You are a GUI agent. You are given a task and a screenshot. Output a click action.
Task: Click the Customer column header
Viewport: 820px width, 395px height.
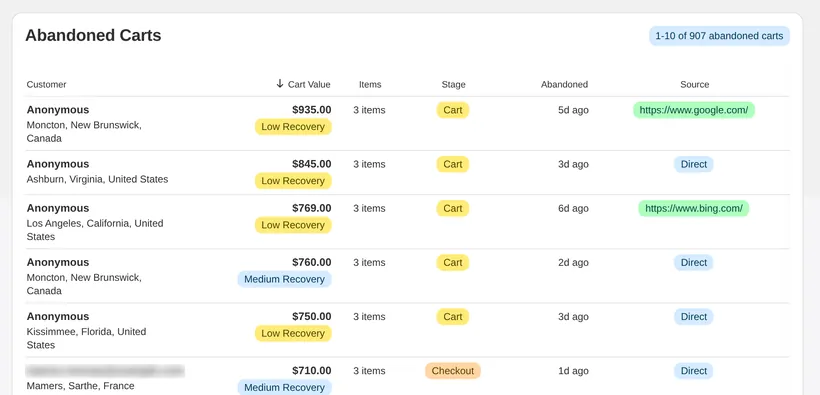[47, 84]
